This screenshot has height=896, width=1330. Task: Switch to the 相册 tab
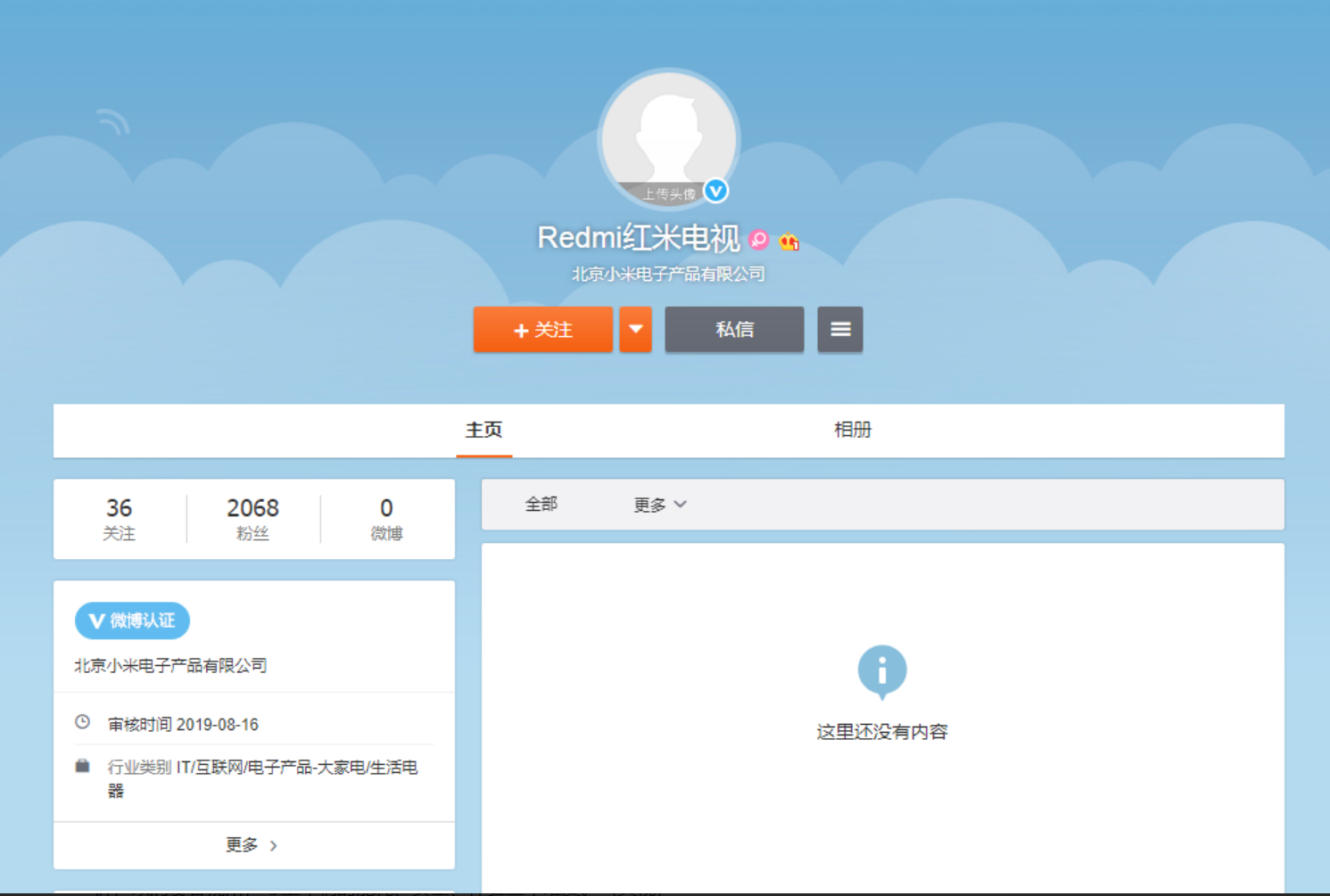(853, 431)
